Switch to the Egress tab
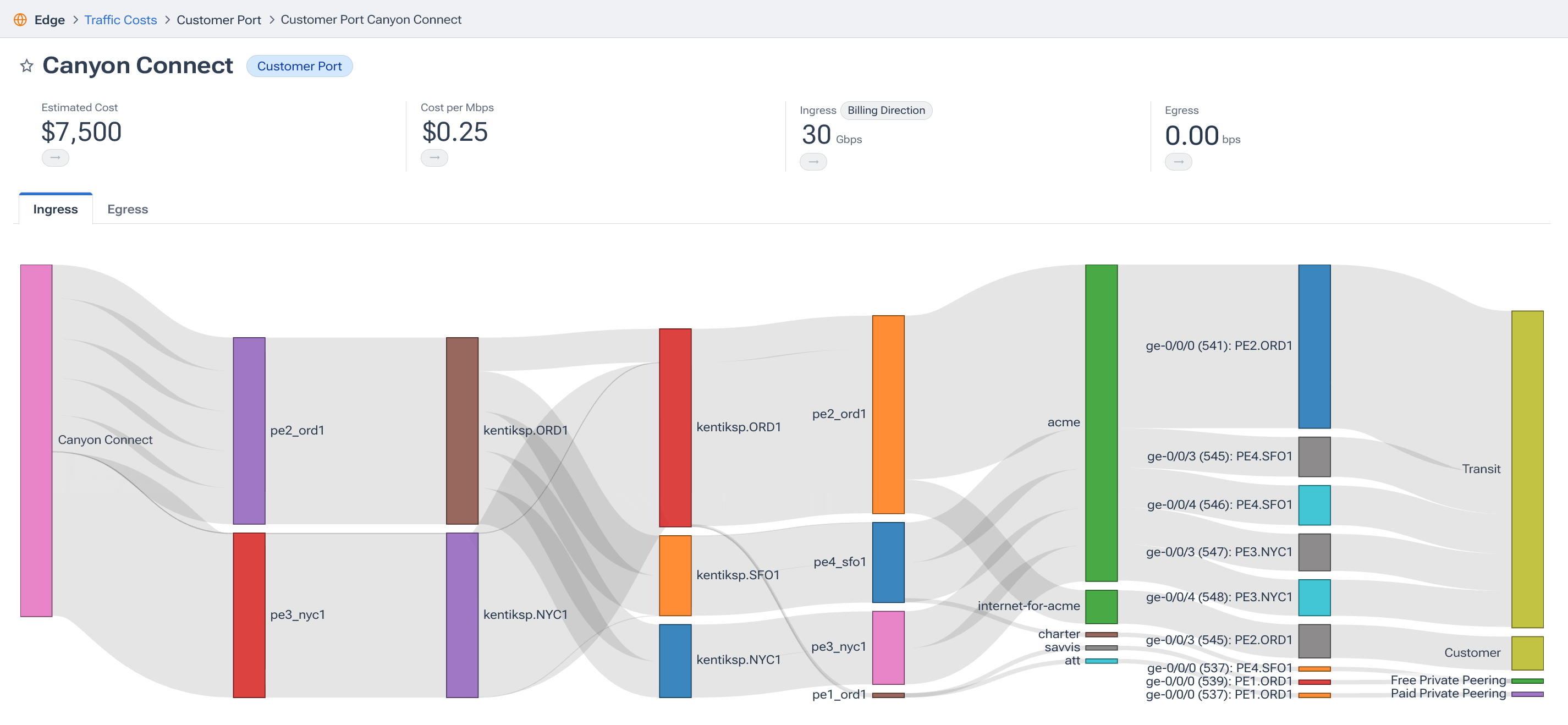Viewport: 1568px width, 725px height. (127, 210)
